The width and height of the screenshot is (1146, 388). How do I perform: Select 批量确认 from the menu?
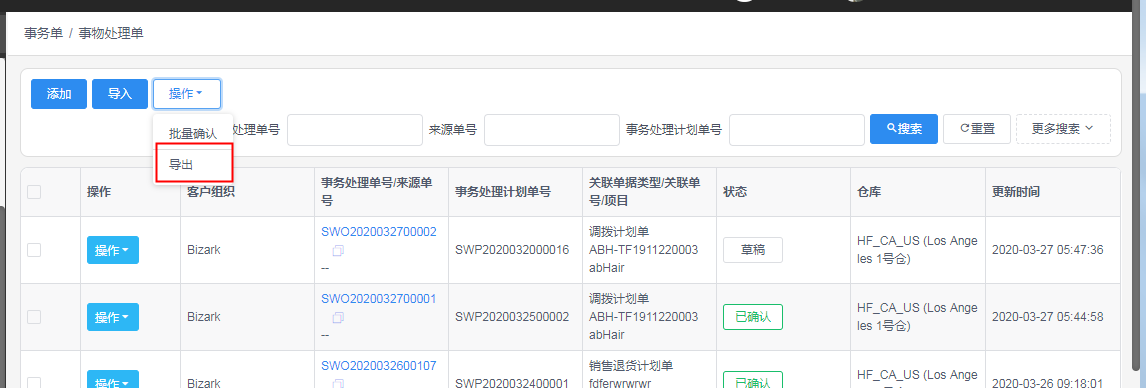(193, 134)
